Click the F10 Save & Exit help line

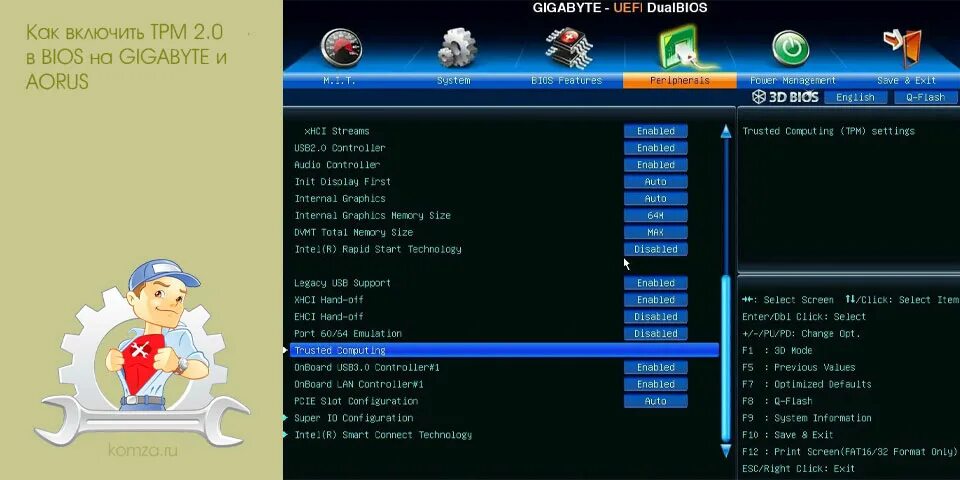787,435
